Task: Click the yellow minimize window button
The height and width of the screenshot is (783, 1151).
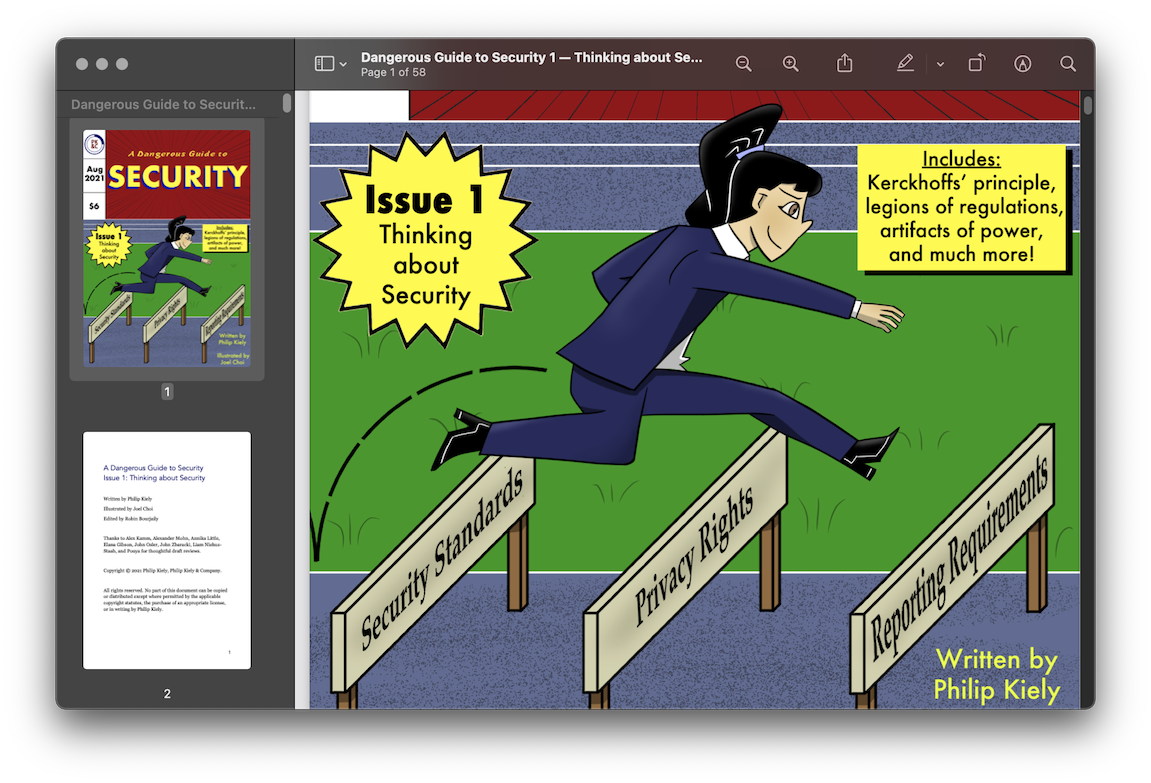Action: click(102, 64)
